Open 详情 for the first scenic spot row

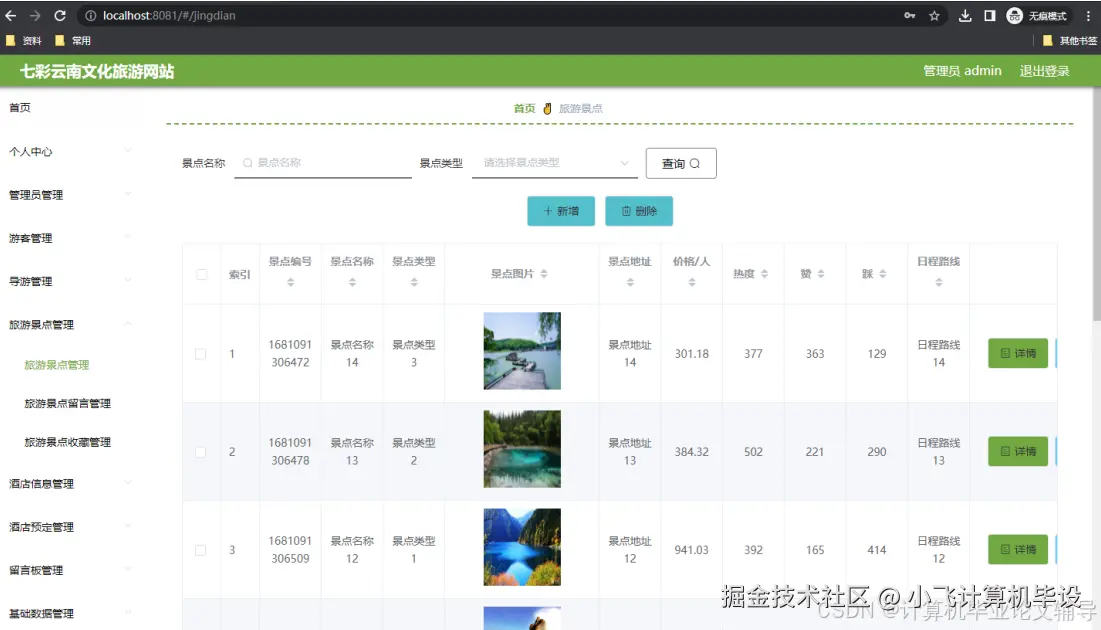coord(1017,351)
